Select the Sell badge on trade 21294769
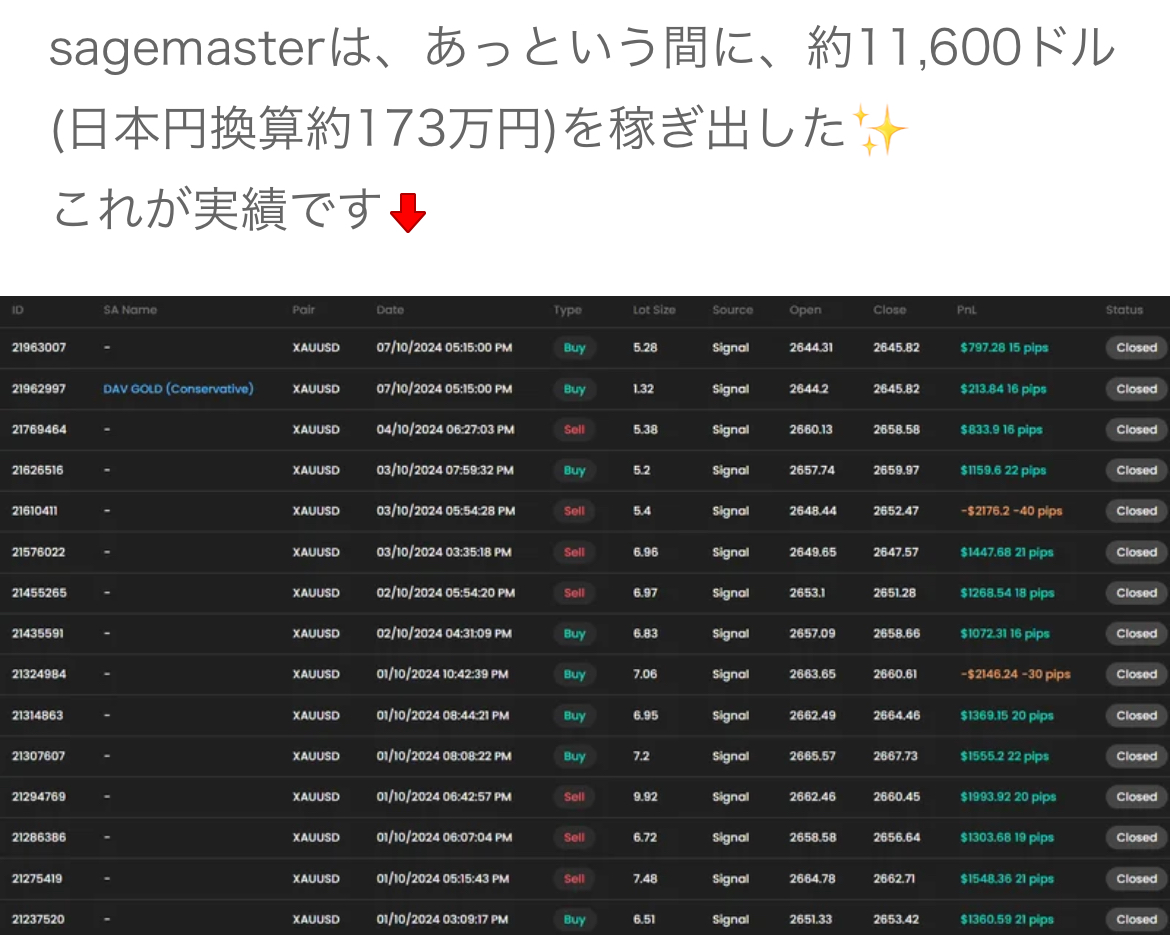Image resolution: width=1170 pixels, height=935 pixels. click(x=574, y=797)
